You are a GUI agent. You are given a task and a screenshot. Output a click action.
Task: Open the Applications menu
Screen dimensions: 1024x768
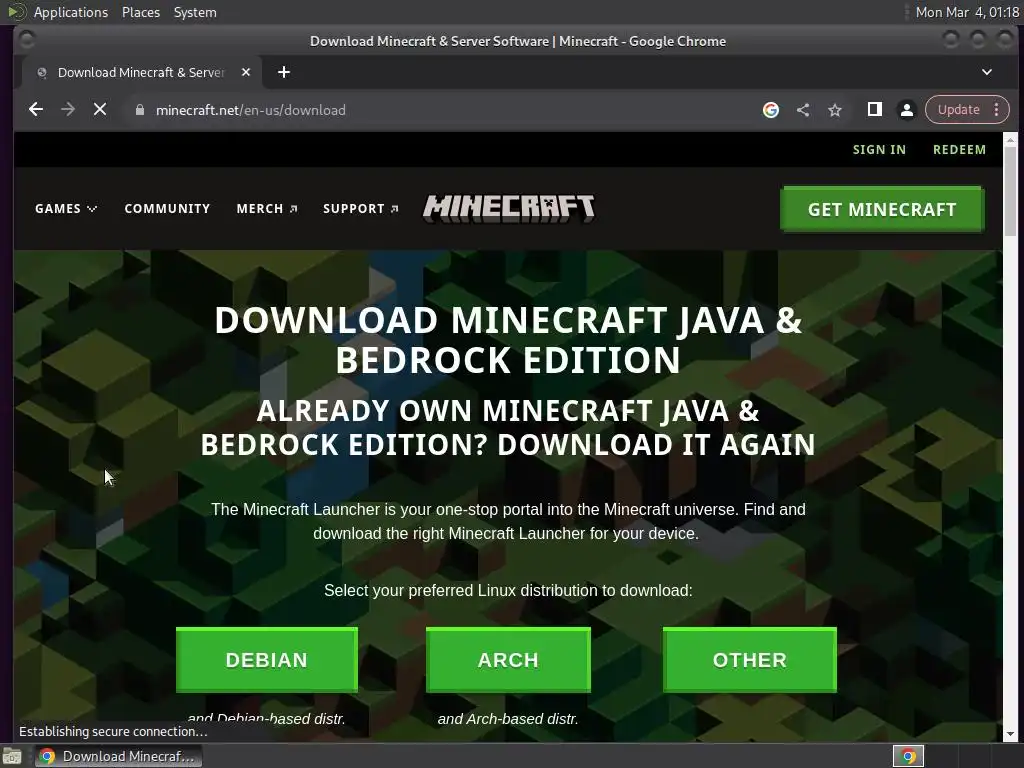pyautogui.click(x=71, y=12)
